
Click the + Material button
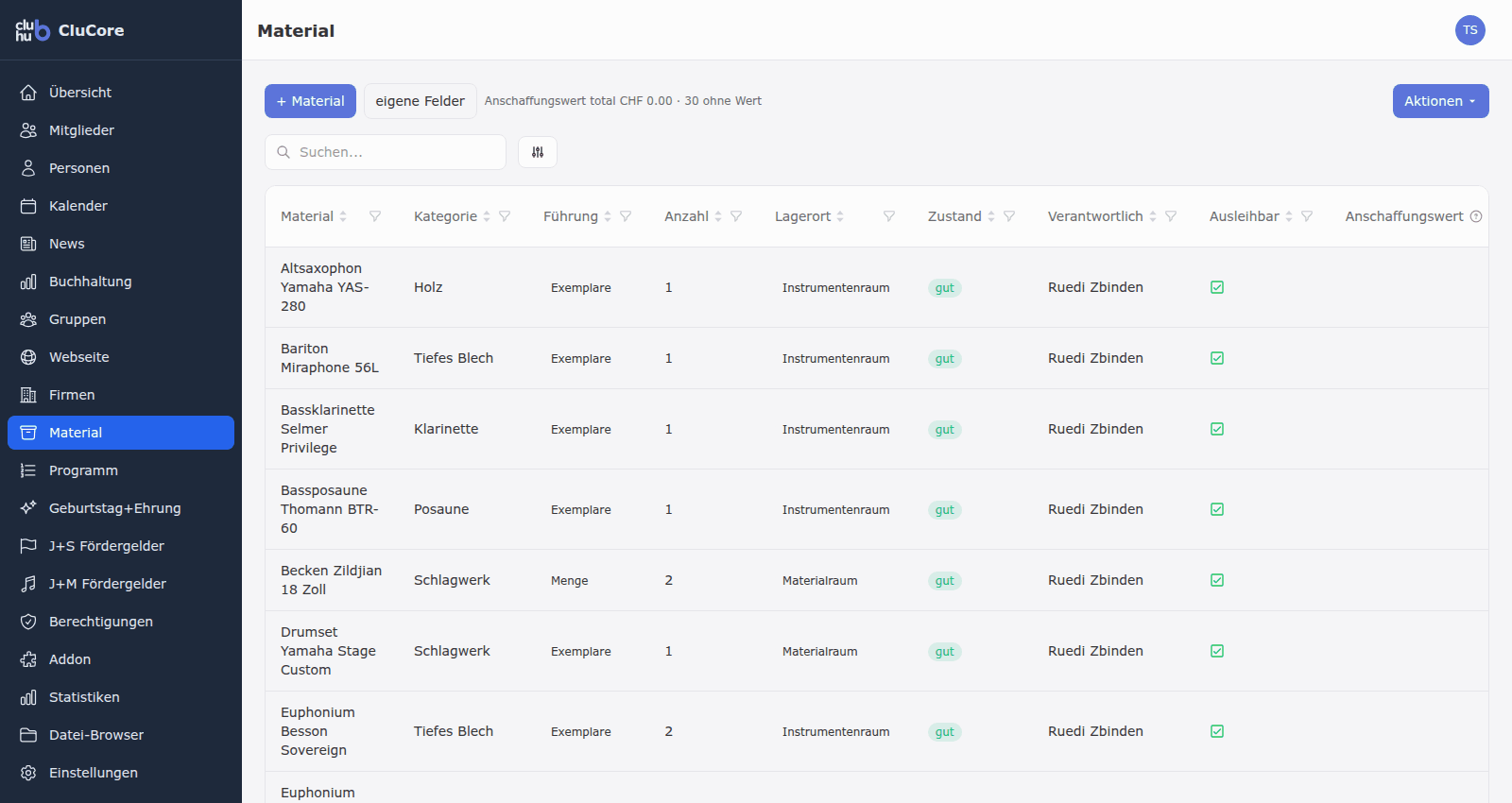coord(310,101)
